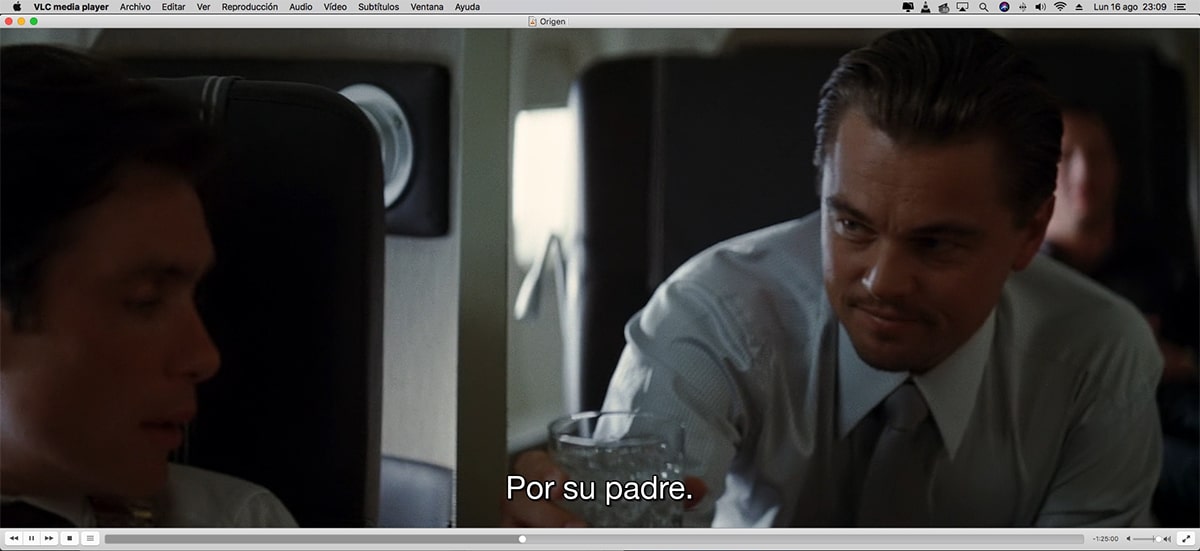
Task: Click the volume slider knob
Action: [x=1158, y=539]
